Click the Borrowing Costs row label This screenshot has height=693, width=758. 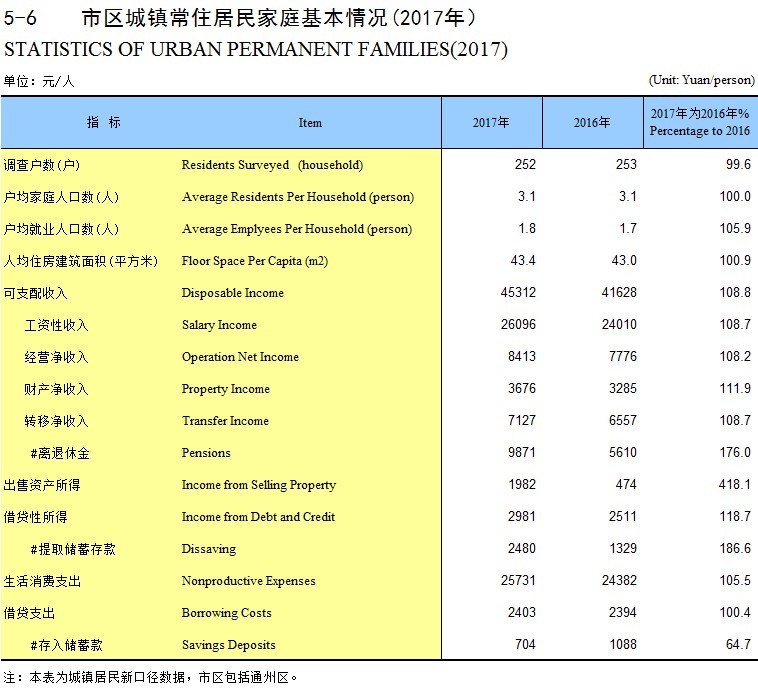227,613
